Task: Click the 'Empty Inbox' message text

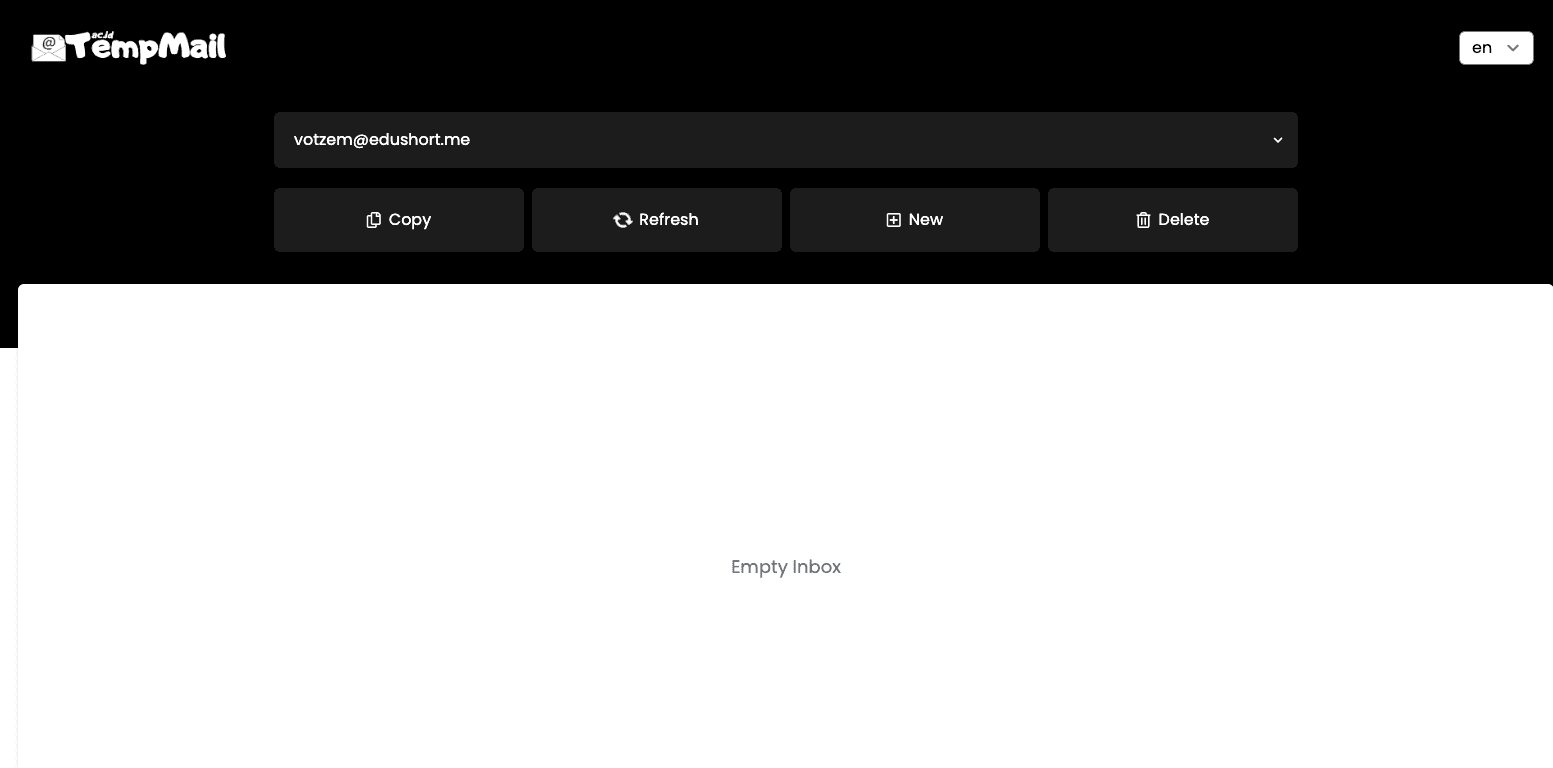Action: click(786, 567)
